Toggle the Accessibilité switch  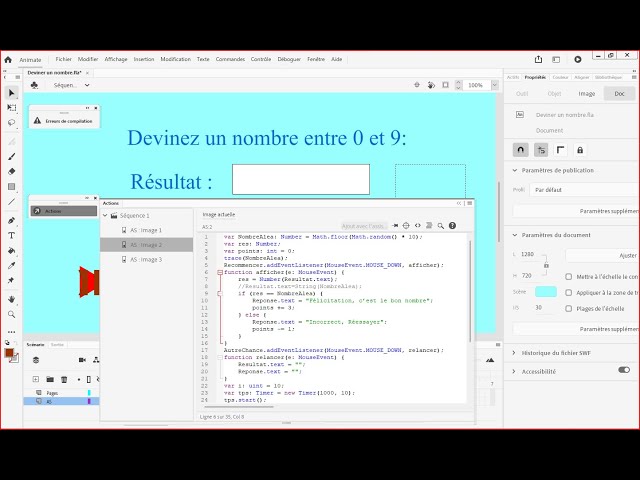click(x=624, y=370)
